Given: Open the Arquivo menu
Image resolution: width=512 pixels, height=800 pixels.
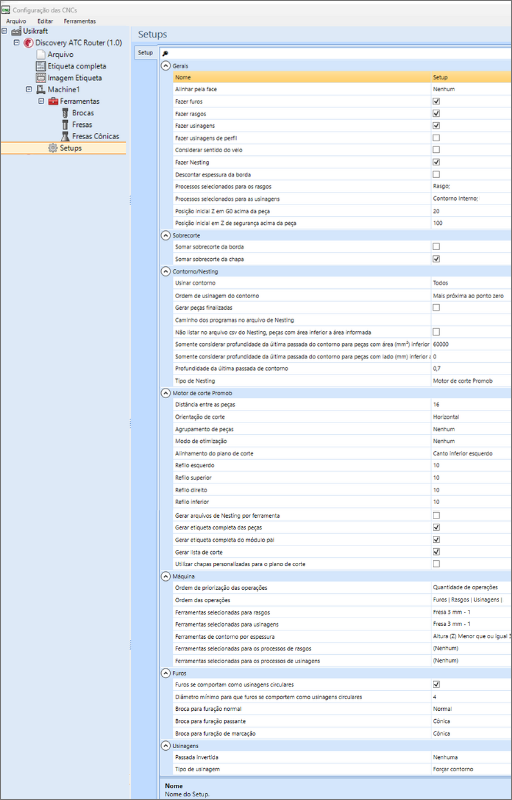Looking at the screenshot, I should 16,21.
